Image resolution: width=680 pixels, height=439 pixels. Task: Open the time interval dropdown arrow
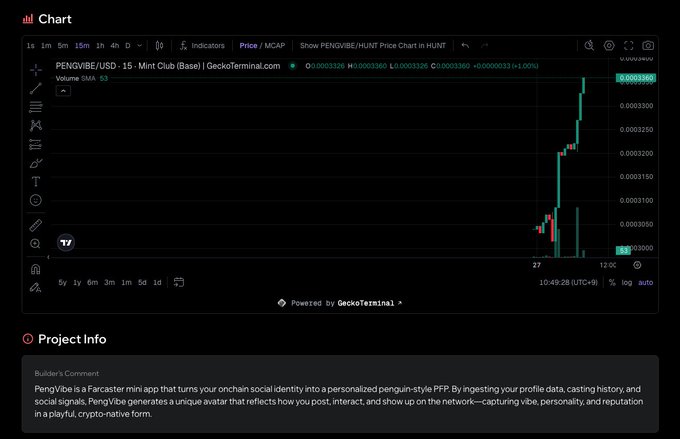click(139, 46)
